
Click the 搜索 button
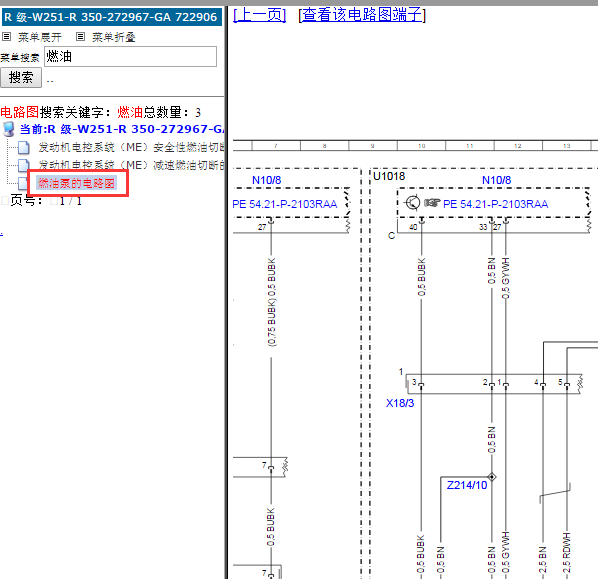point(21,78)
